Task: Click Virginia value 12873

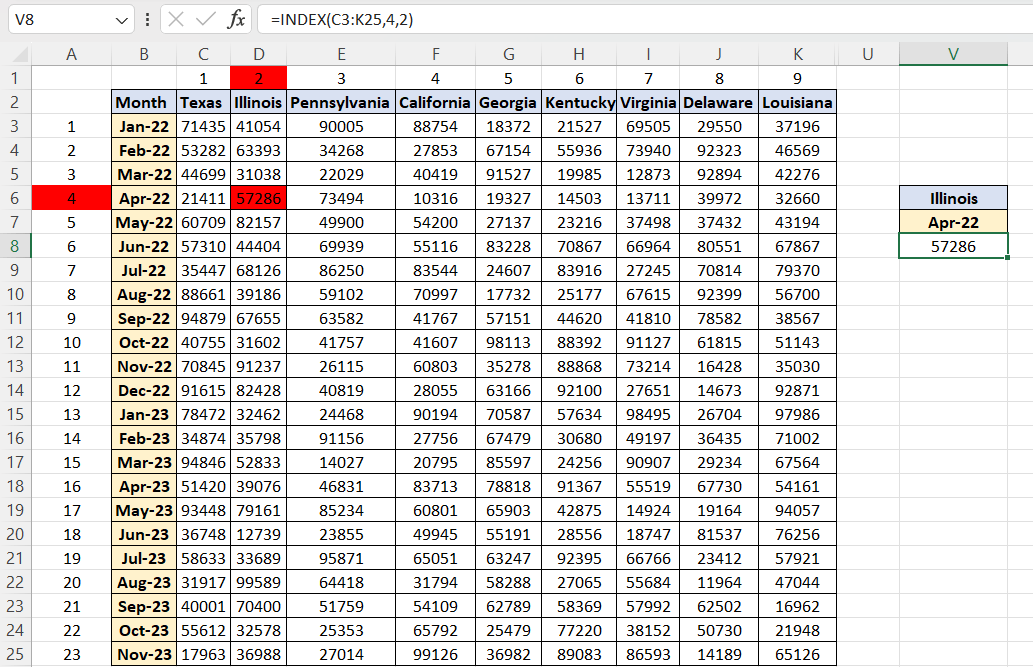Action: pyautogui.click(x=648, y=175)
